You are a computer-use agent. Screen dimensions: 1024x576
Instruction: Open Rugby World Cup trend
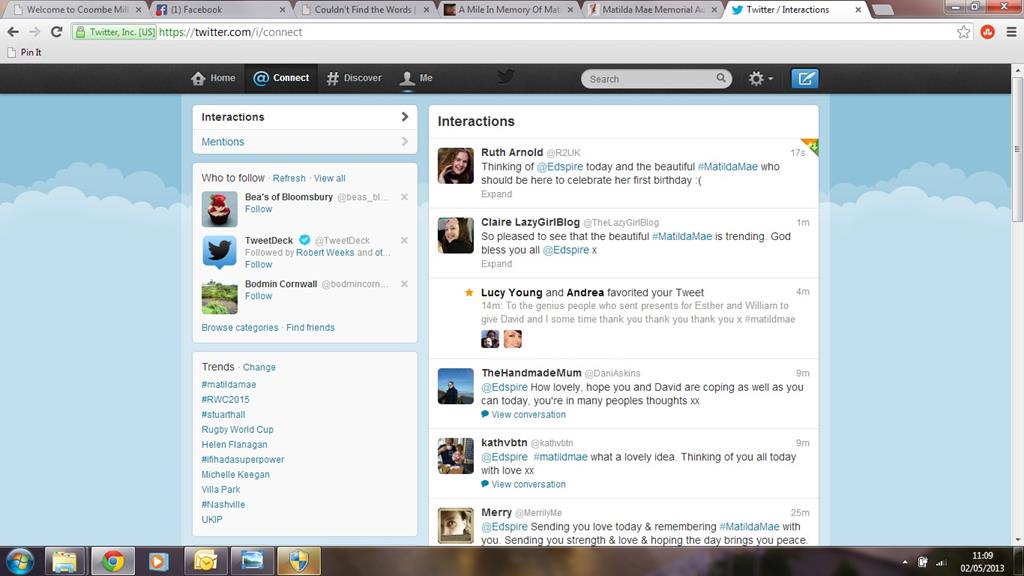pyautogui.click(x=238, y=430)
